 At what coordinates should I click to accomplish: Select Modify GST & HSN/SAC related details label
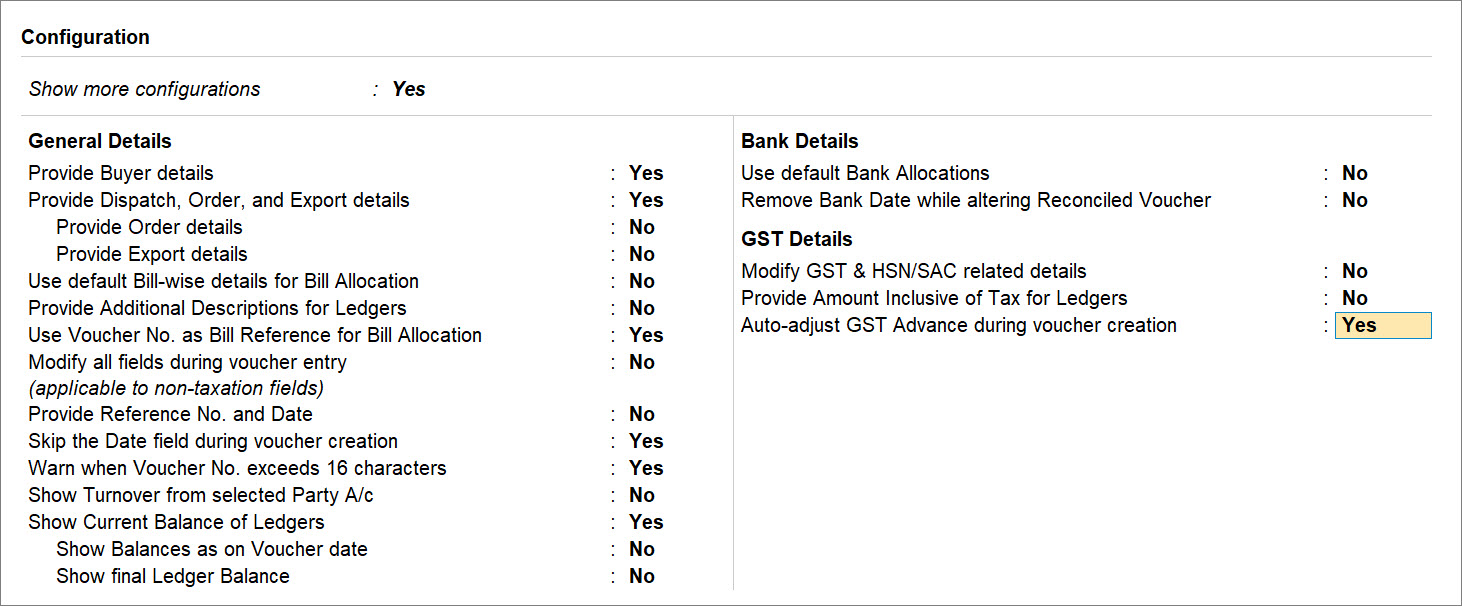pos(914,271)
